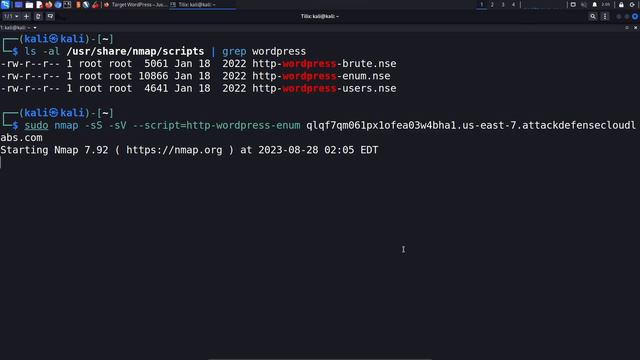Open the notifications bell icon

click(595, 4)
